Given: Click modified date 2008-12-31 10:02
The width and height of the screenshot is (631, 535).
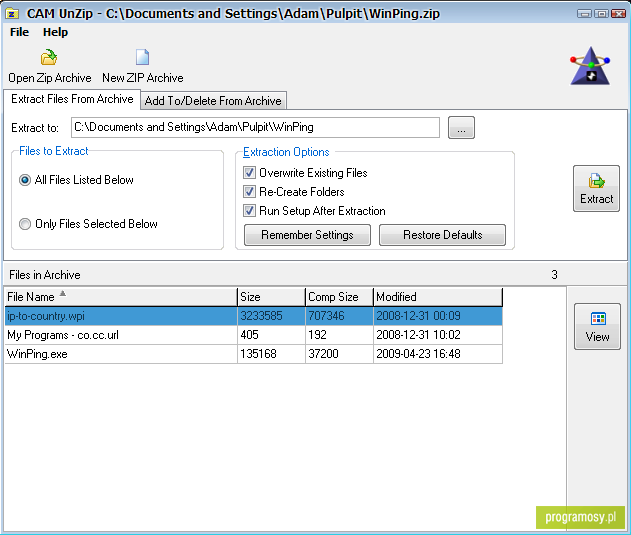Looking at the screenshot, I should pyautogui.click(x=418, y=335).
